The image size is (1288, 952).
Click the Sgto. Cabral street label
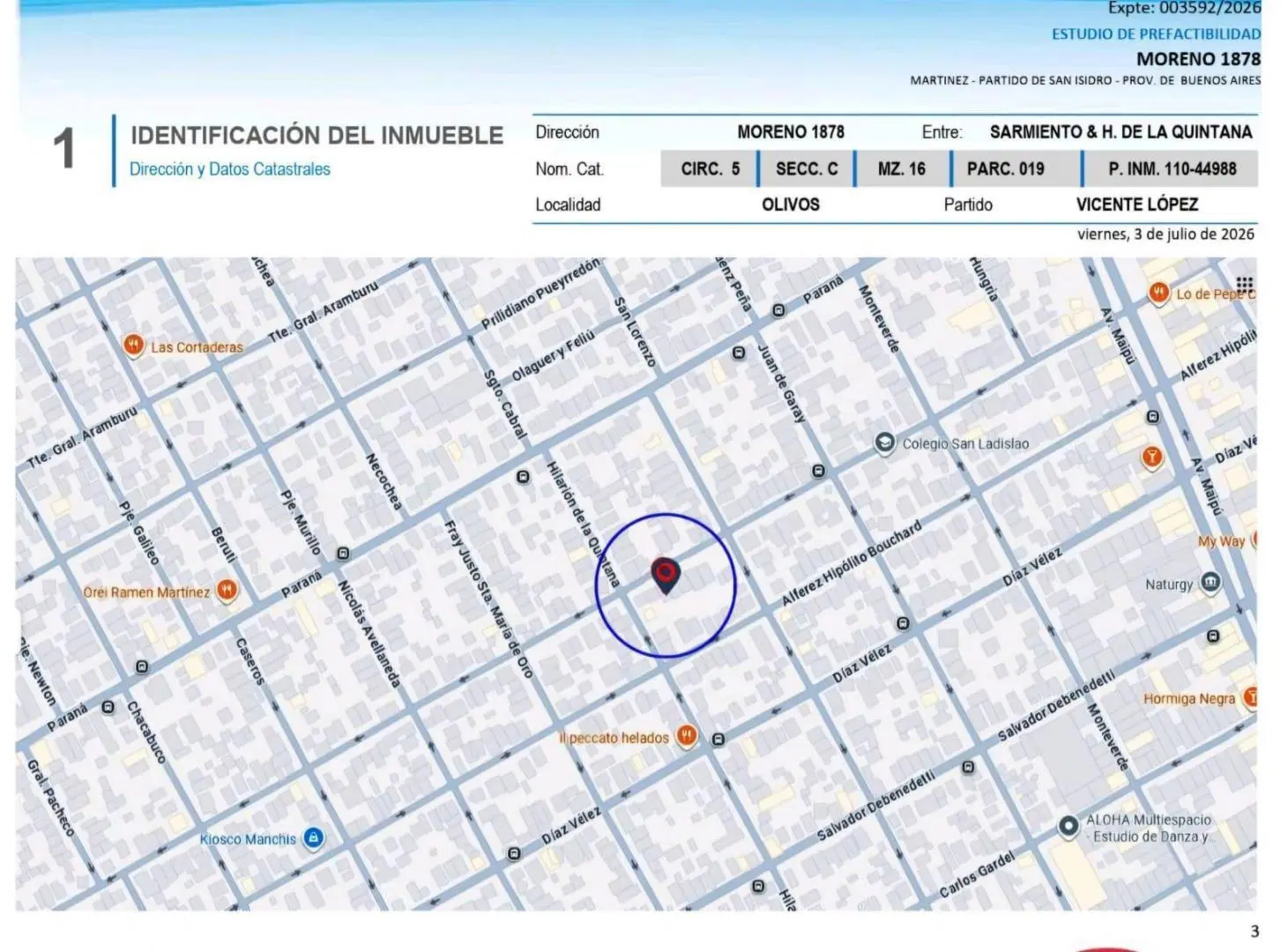(x=505, y=404)
